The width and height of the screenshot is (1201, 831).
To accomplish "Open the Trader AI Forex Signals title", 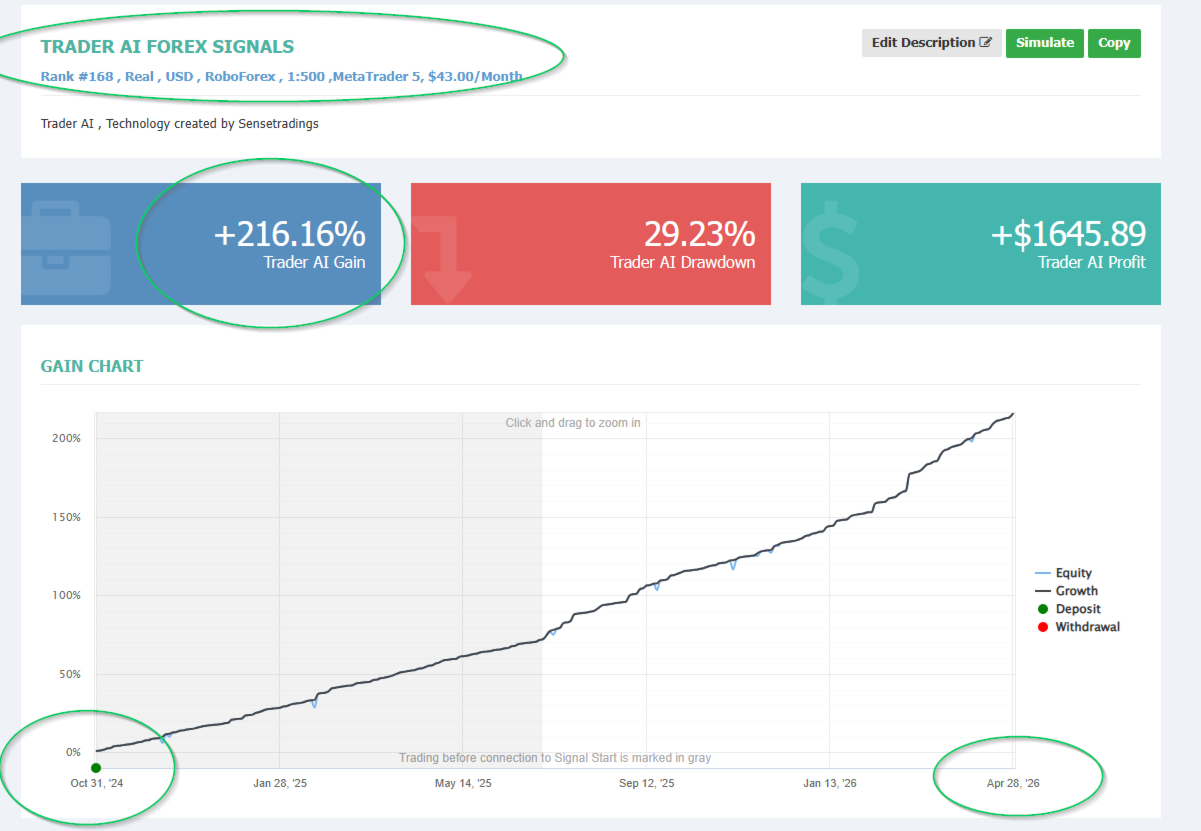I will [167, 46].
